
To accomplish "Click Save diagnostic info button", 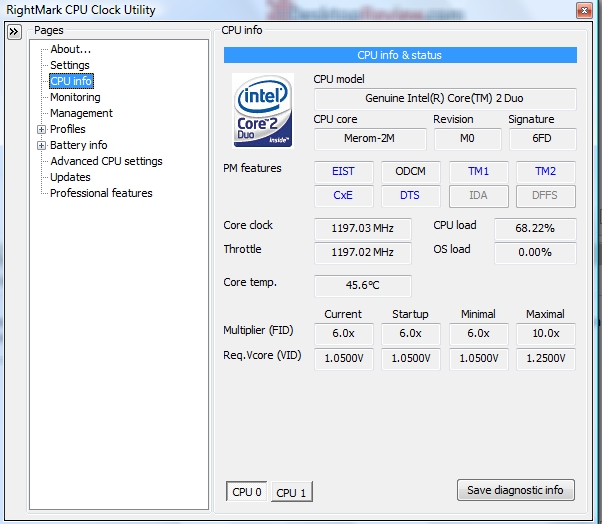I will pyautogui.click(x=516, y=490).
